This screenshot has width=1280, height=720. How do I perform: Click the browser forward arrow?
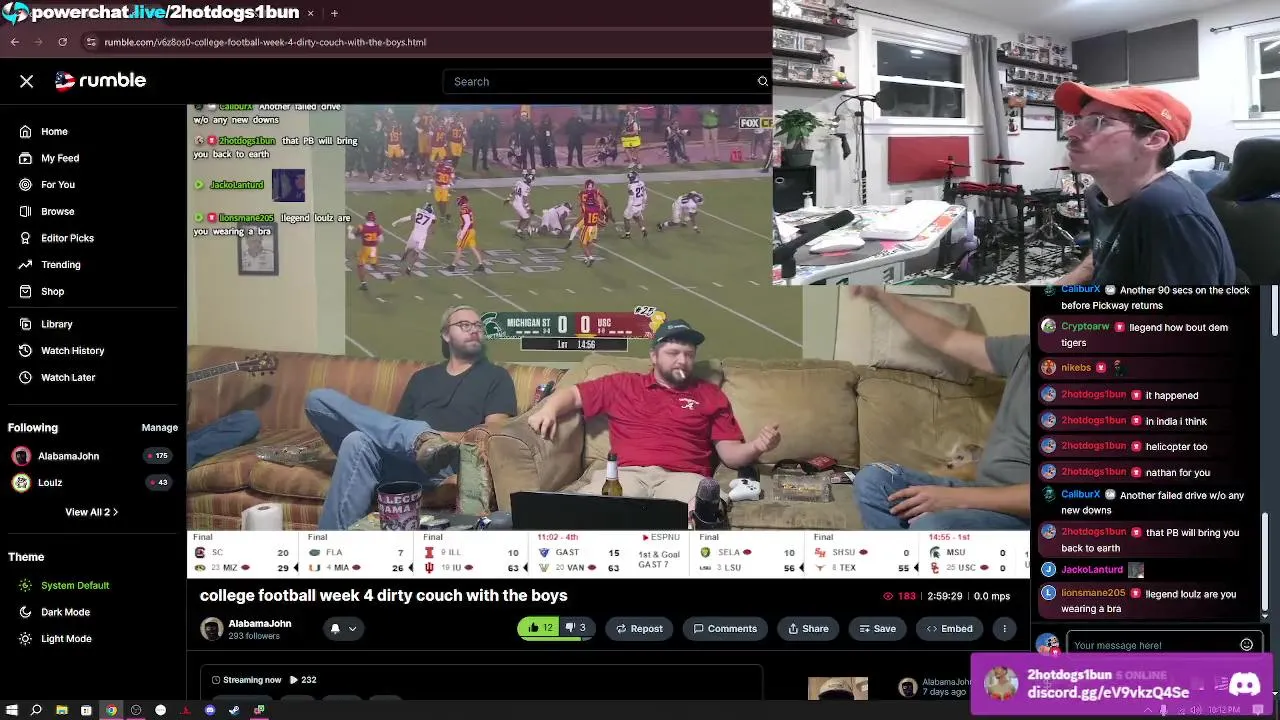pyautogui.click(x=38, y=42)
